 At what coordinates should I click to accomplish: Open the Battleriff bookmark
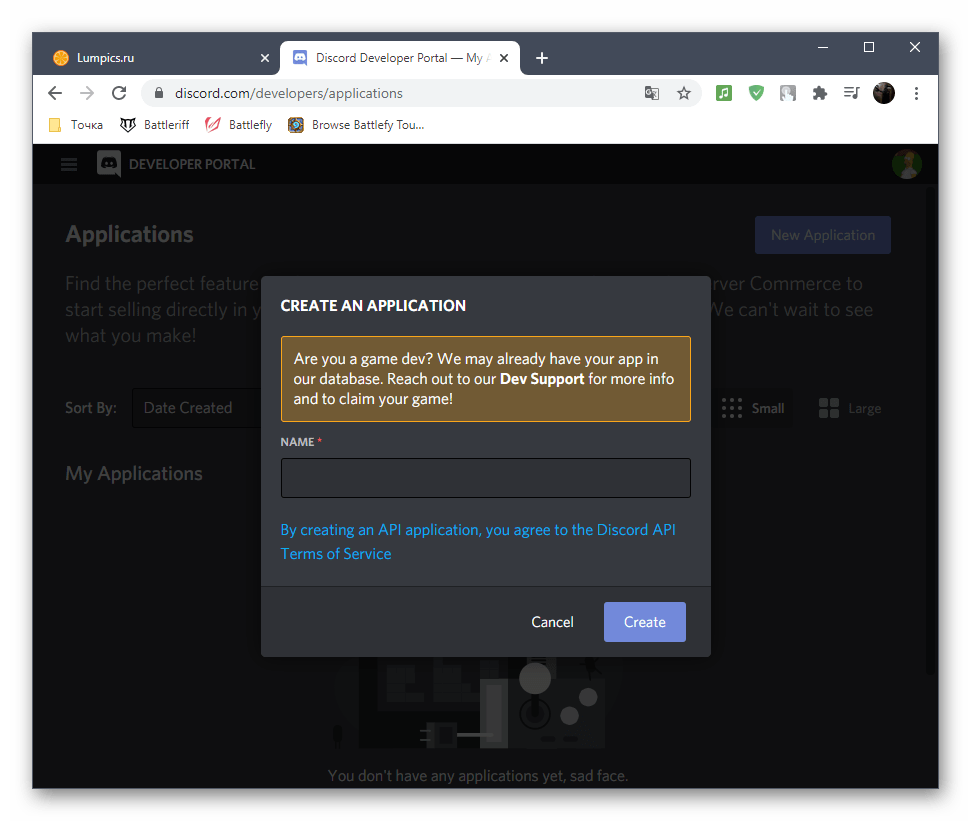(x=154, y=125)
